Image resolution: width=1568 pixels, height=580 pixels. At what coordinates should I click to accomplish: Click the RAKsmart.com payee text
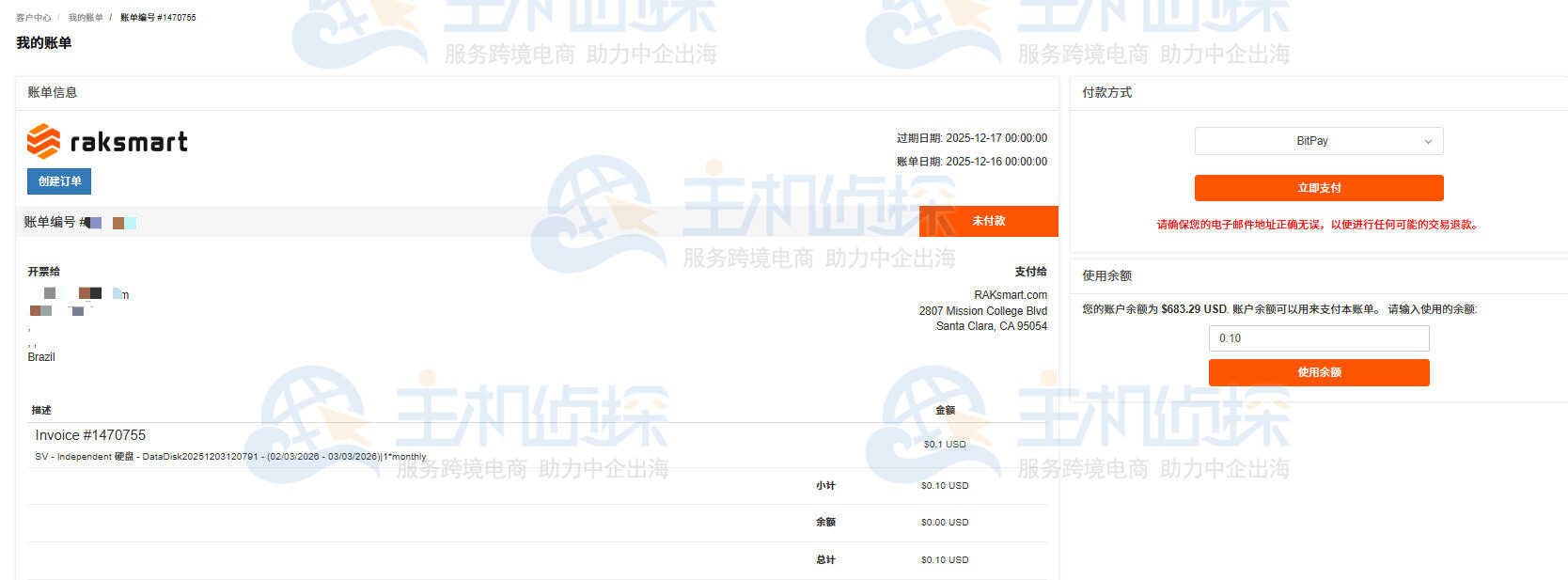[x=1011, y=295]
